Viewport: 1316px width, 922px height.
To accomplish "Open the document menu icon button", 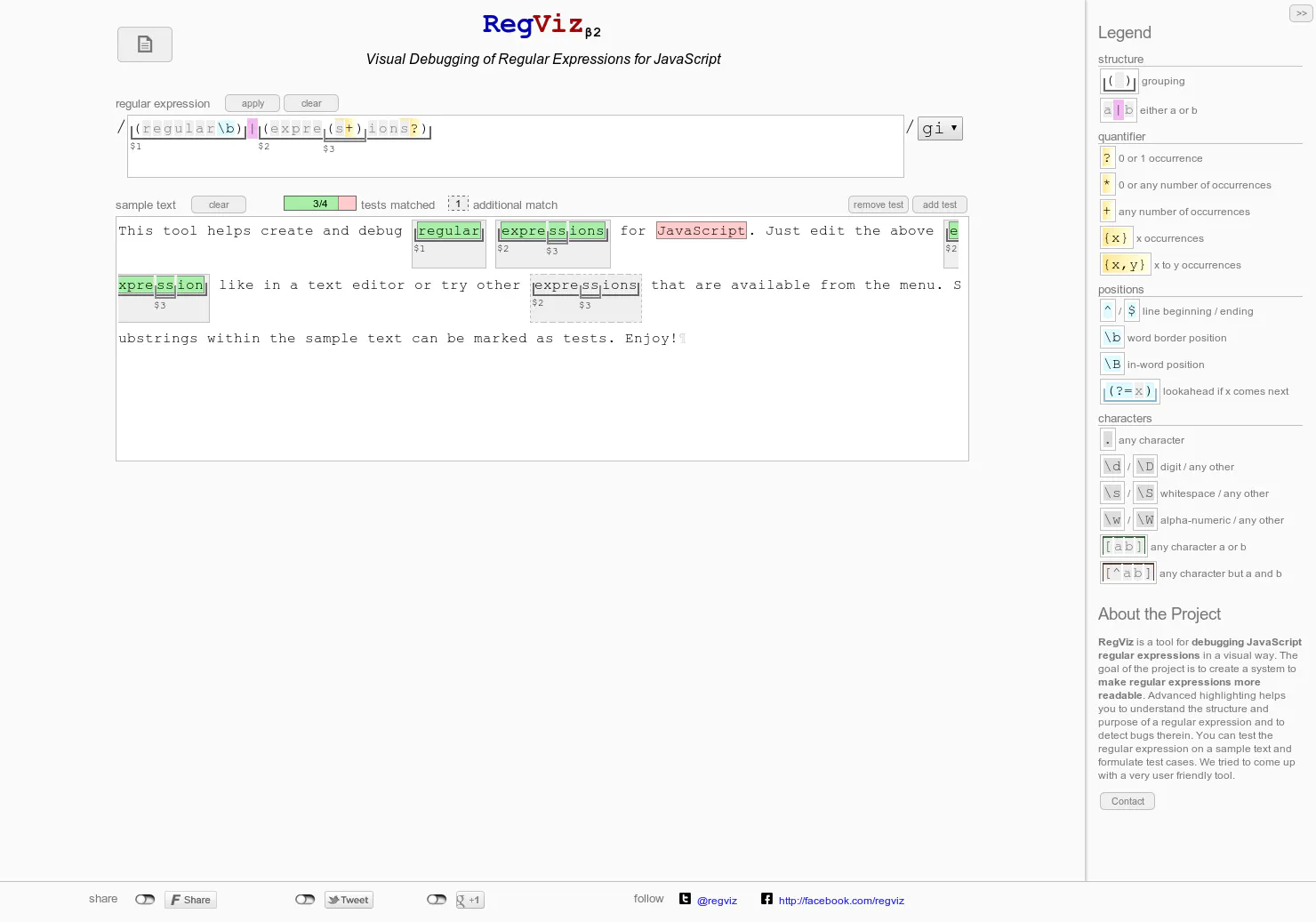I will 145,44.
